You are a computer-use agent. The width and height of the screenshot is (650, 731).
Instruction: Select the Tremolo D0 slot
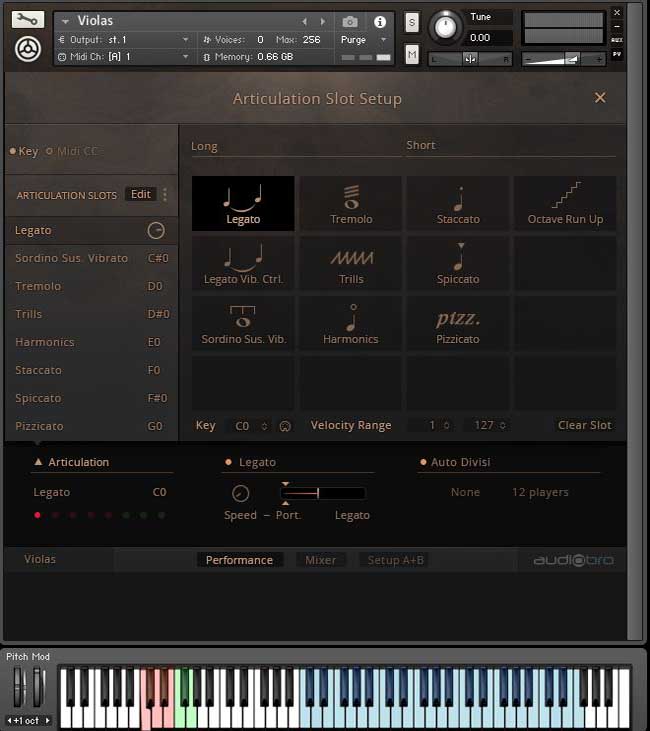point(91,286)
